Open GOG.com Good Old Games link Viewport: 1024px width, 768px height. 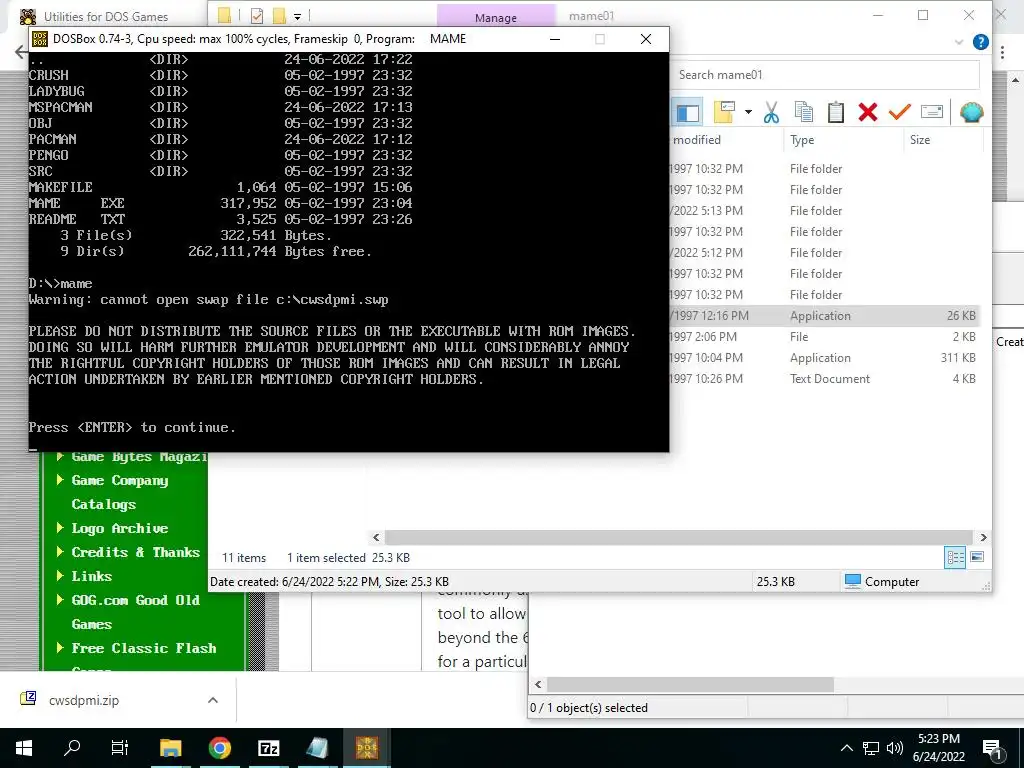click(135, 612)
